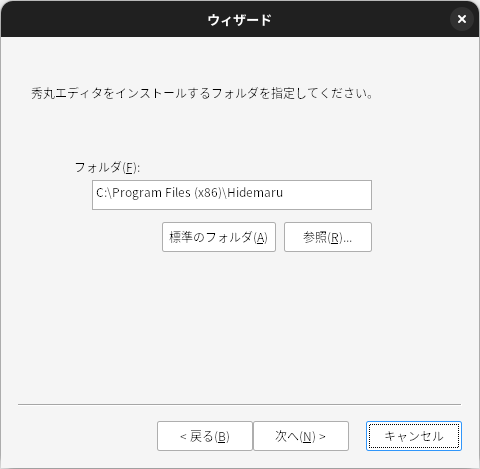Screen dimensions: 480x469
Task: Go back with < 戻る(B) button
Action: tap(205, 436)
